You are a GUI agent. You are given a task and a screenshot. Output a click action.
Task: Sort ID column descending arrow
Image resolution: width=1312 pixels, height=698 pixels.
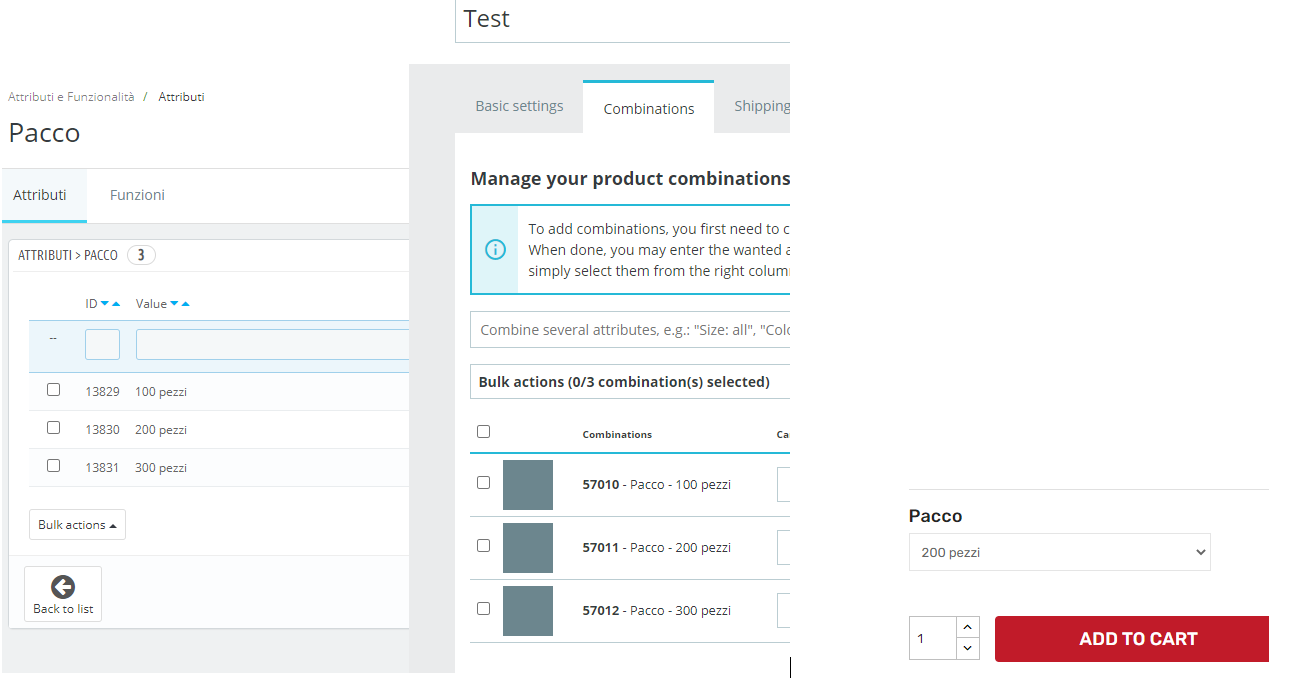tap(105, 304)
